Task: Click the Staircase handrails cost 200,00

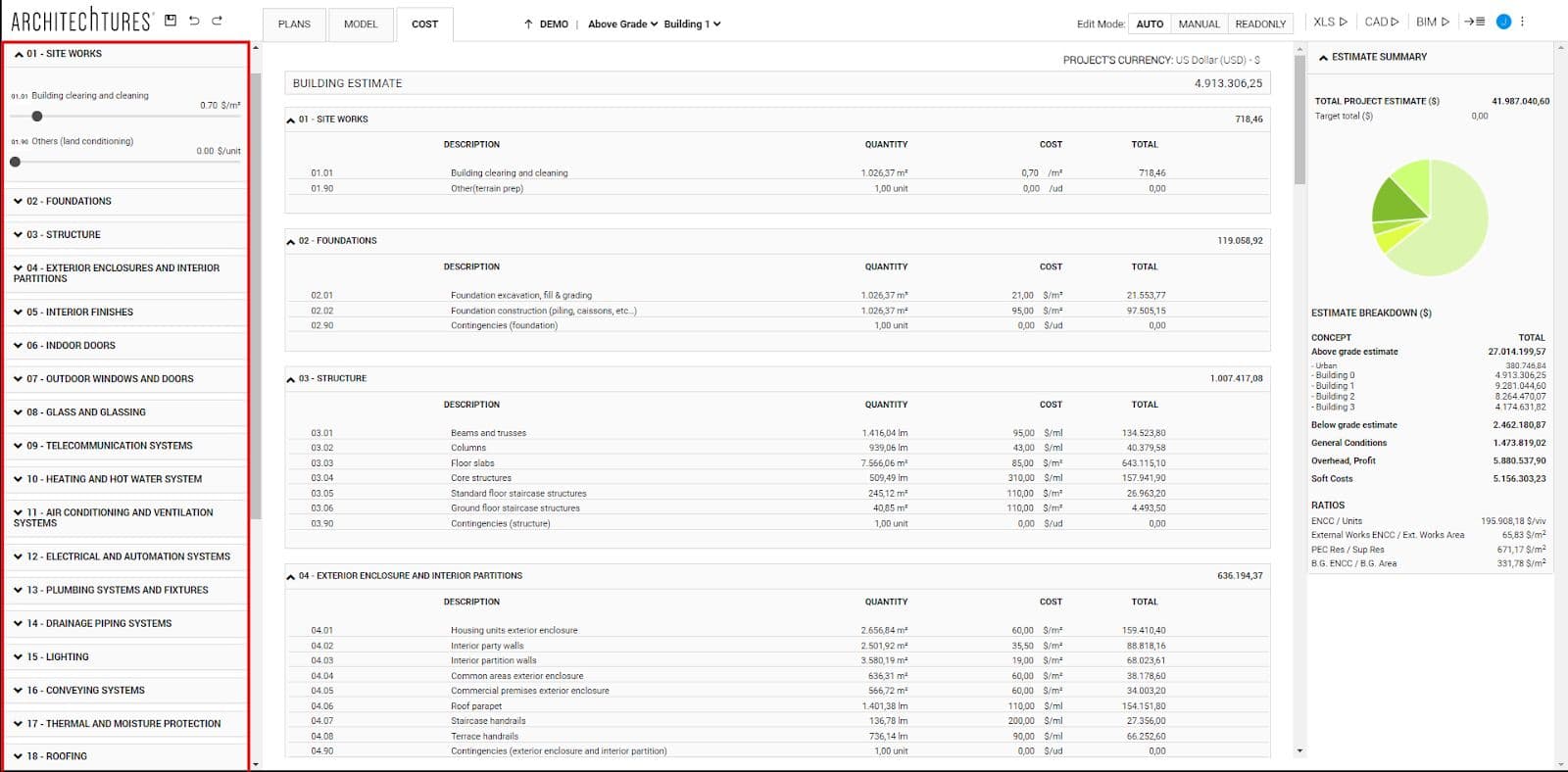Action: point(1021,721)
